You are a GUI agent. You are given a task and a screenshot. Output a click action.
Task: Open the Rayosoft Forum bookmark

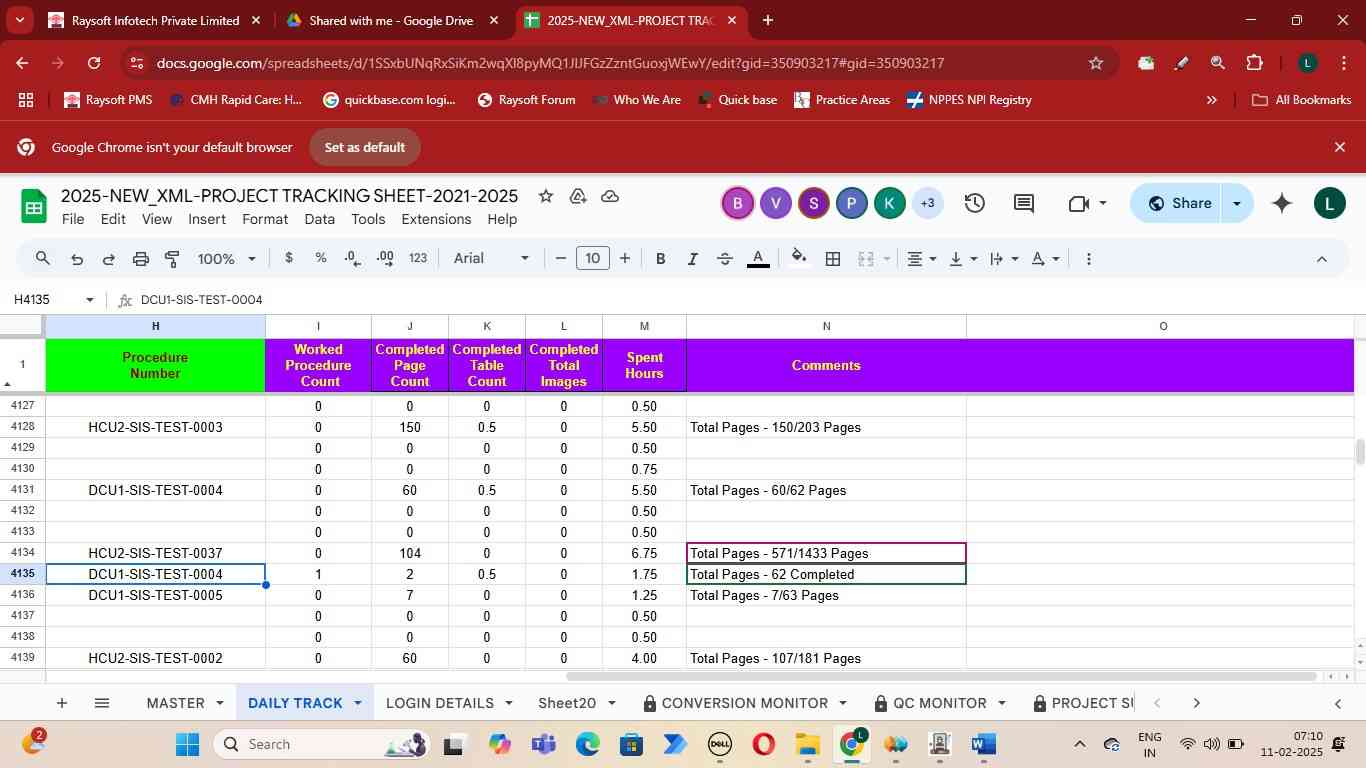(x=526, y=100)
